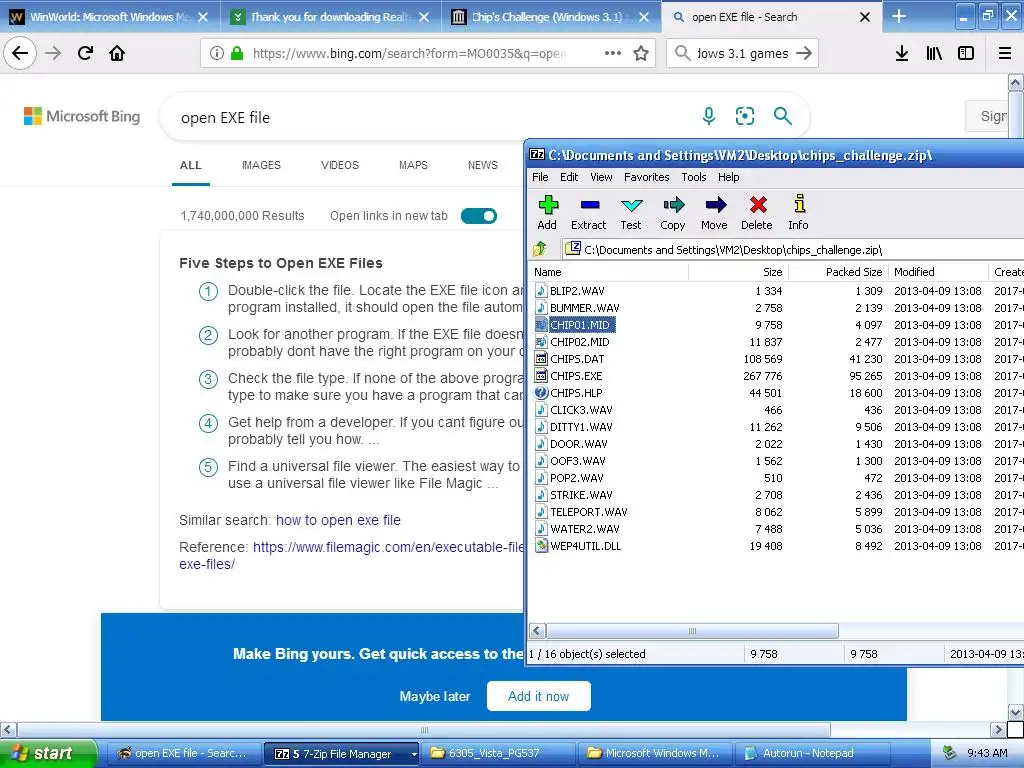Screen dimensions: 1024x768
Task: Click Firefox back arrow button
Action: pos(20,53)
